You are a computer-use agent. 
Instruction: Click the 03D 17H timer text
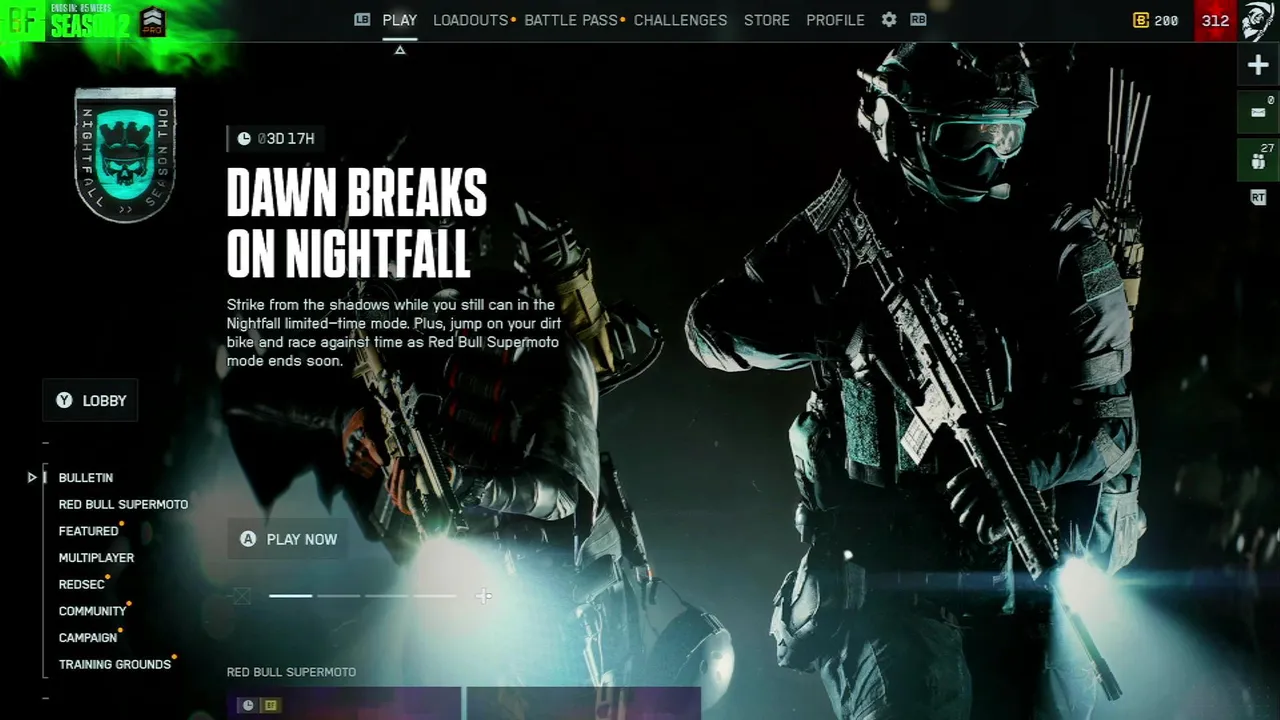(286, 138)
